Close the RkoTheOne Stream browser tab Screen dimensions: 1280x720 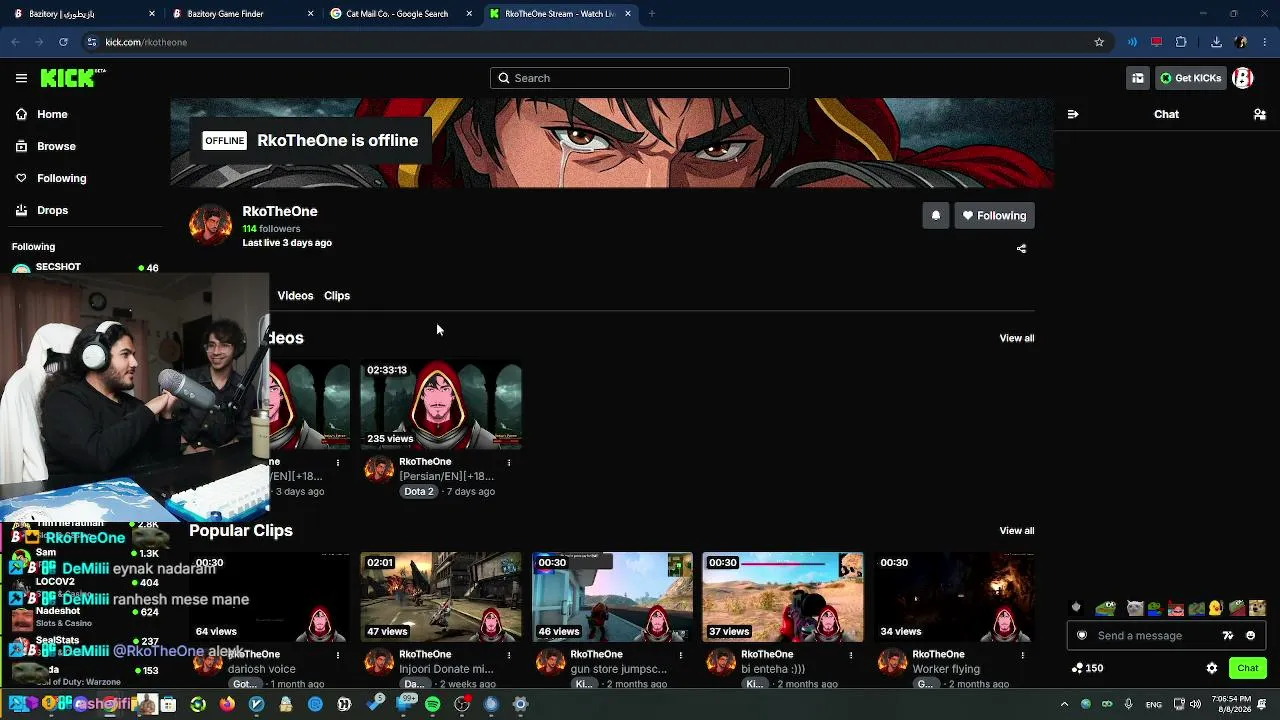pos(628,14)
